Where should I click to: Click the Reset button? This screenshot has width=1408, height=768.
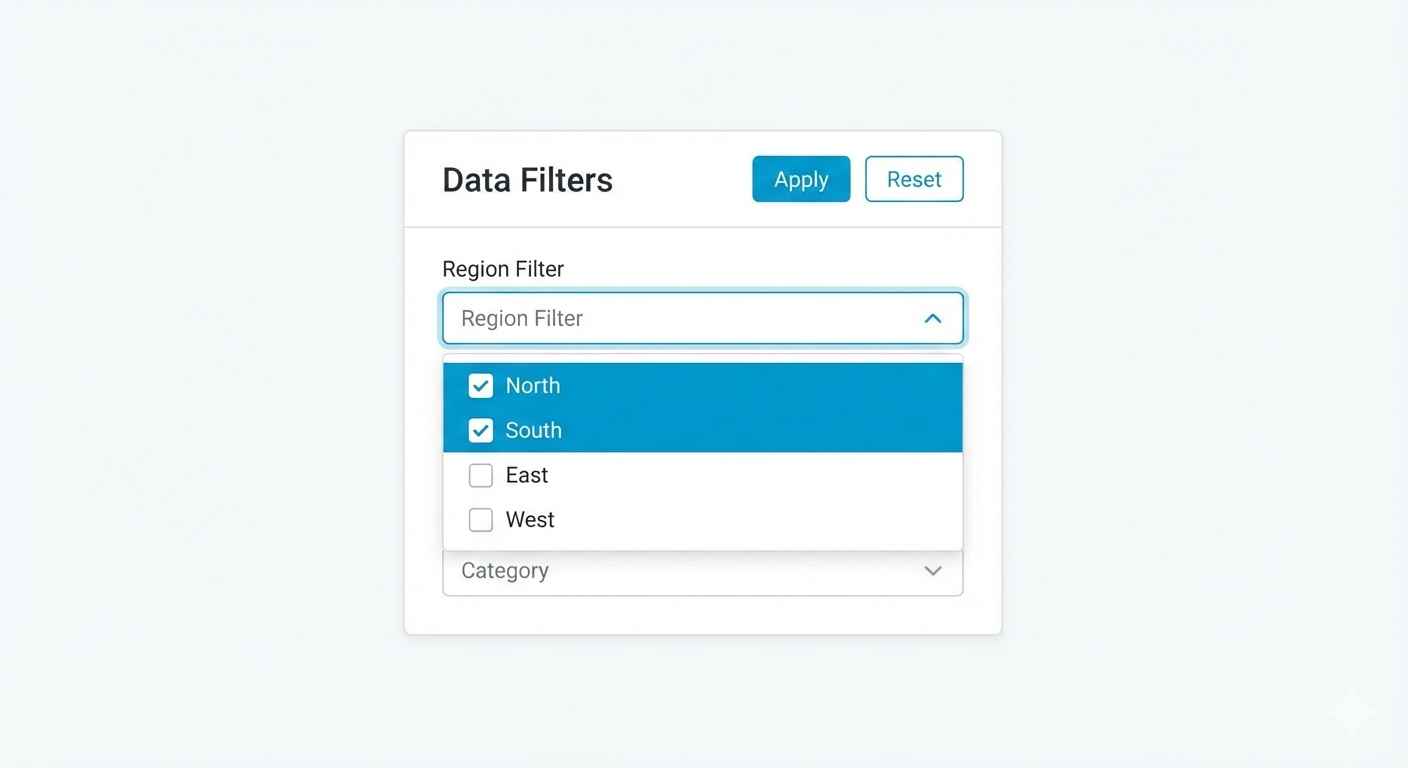[914, 179]
